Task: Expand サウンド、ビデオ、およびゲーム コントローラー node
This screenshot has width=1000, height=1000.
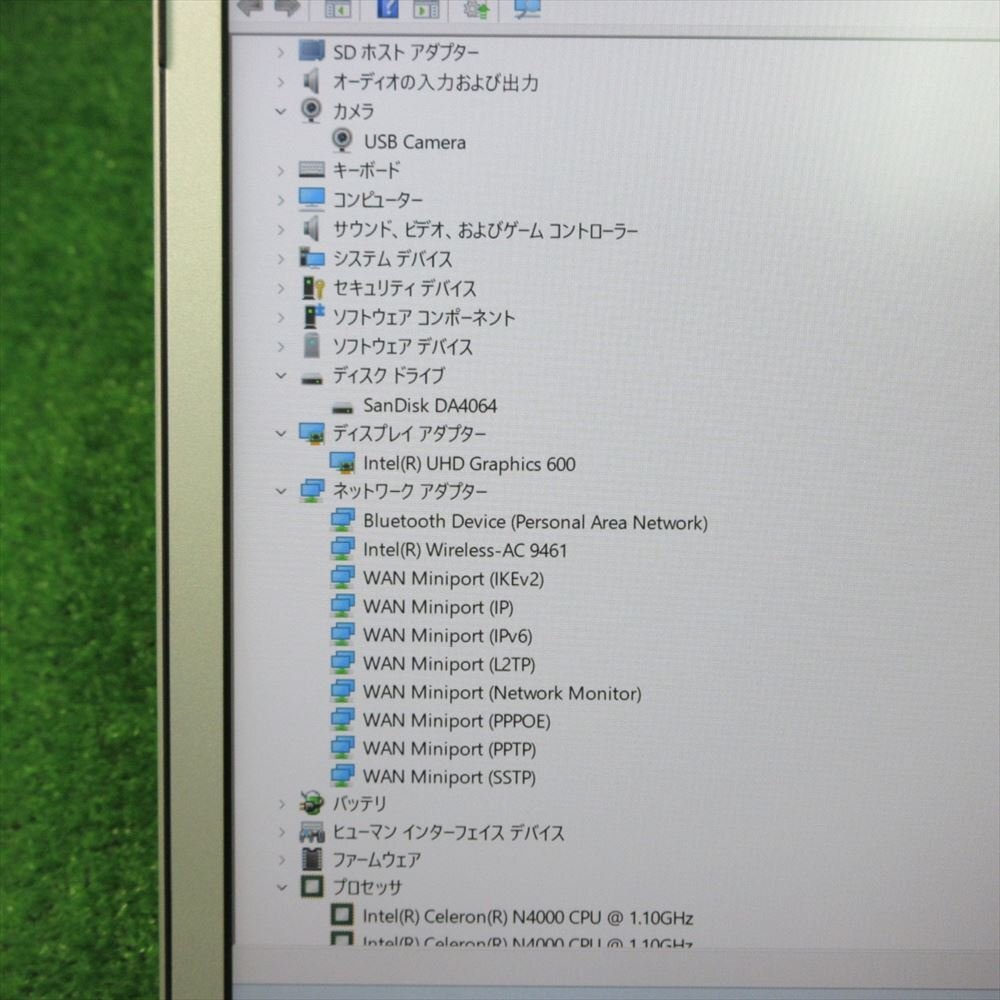Action: click(x=280, y=229)
